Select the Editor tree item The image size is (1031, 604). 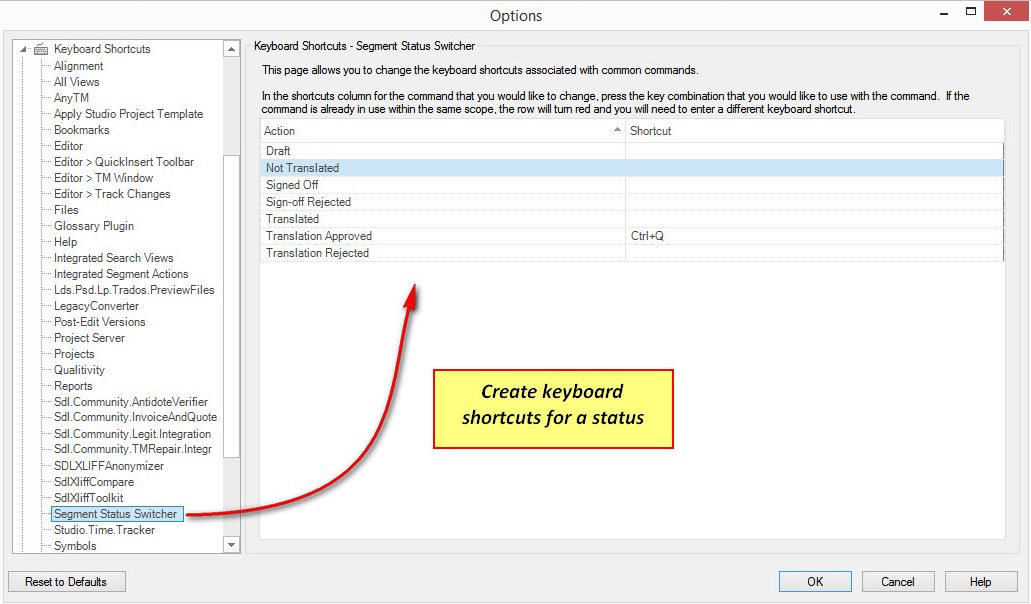(x=68, y=146)
